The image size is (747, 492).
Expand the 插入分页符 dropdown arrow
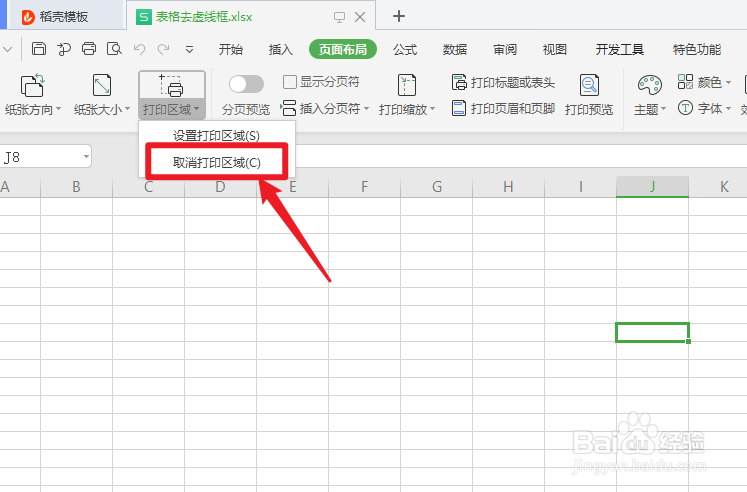(366, 109)
